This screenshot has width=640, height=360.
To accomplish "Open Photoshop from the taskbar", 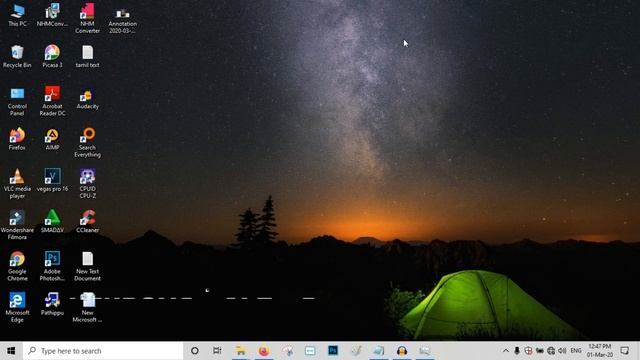I will tap(333, 351).
